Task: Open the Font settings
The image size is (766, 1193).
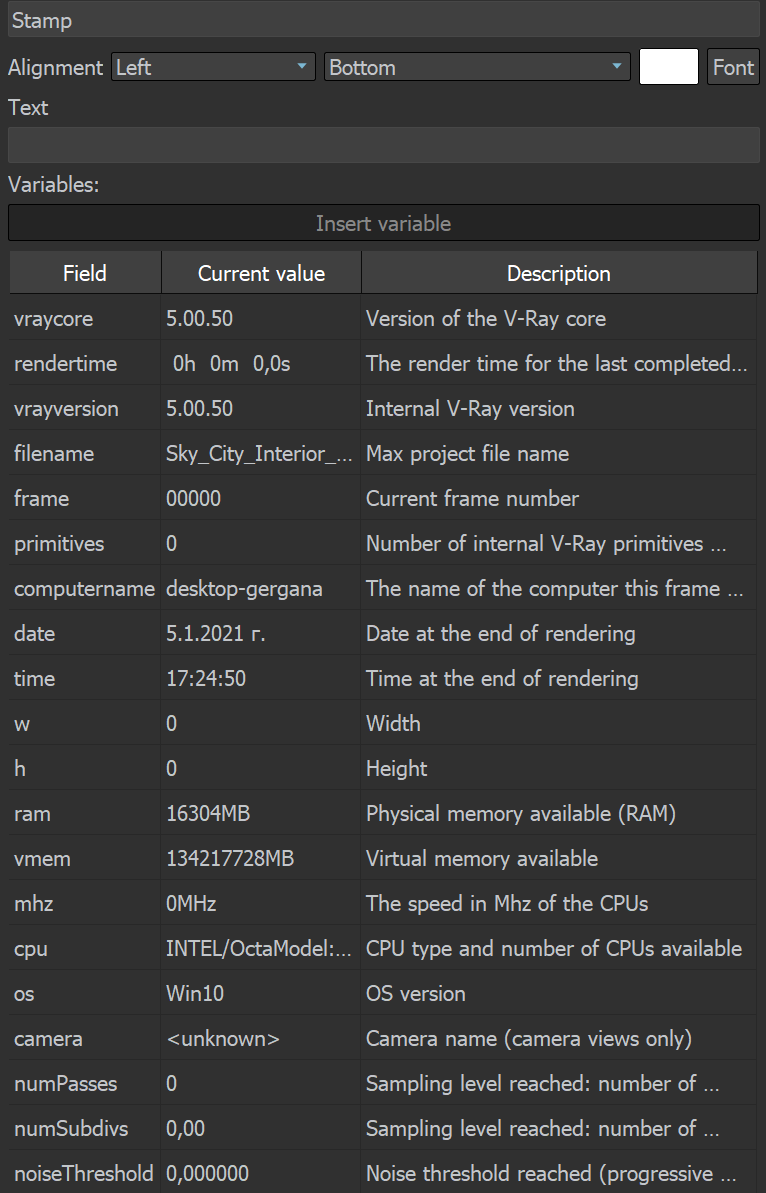Action: pyautogui.click(x=733, y=67)
